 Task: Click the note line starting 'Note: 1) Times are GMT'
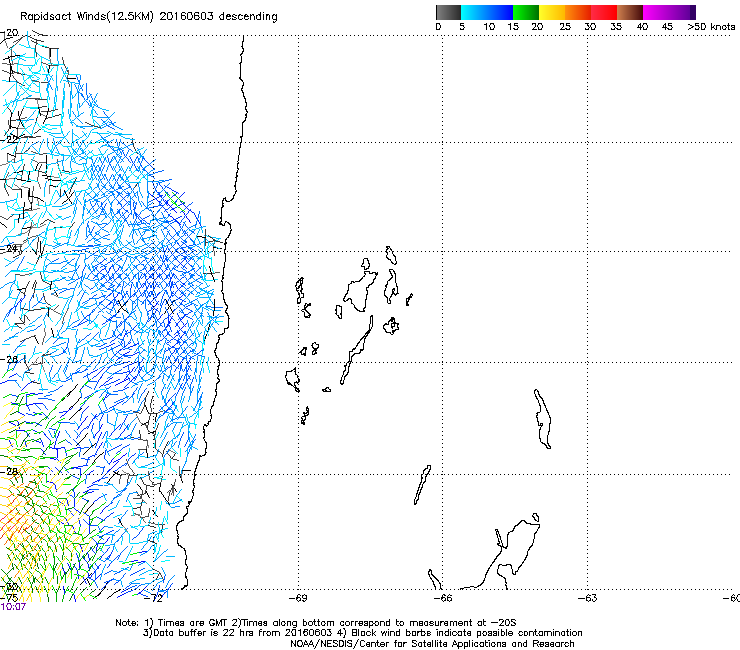316,623
